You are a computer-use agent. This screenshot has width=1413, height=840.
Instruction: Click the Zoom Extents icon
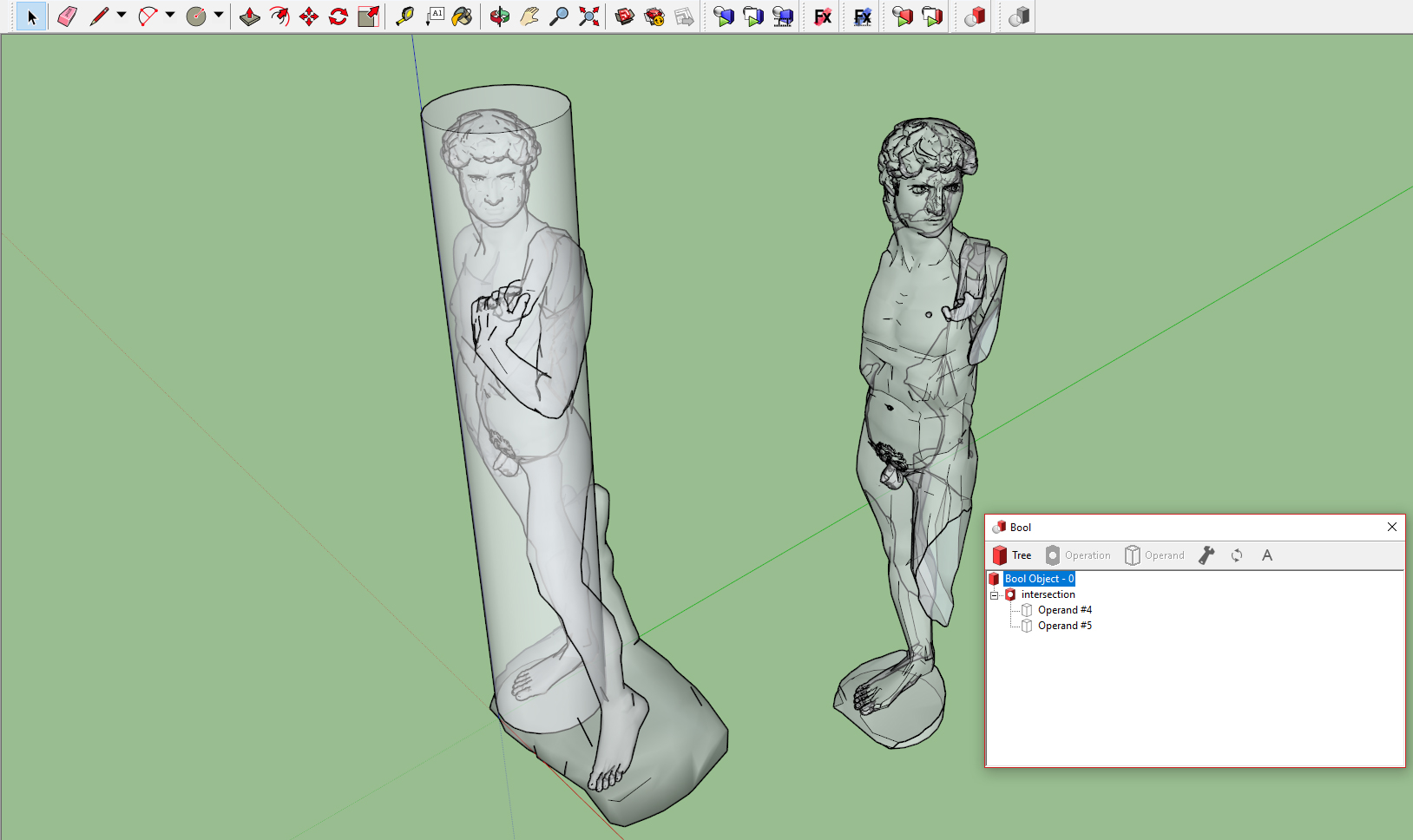point(589,16)
